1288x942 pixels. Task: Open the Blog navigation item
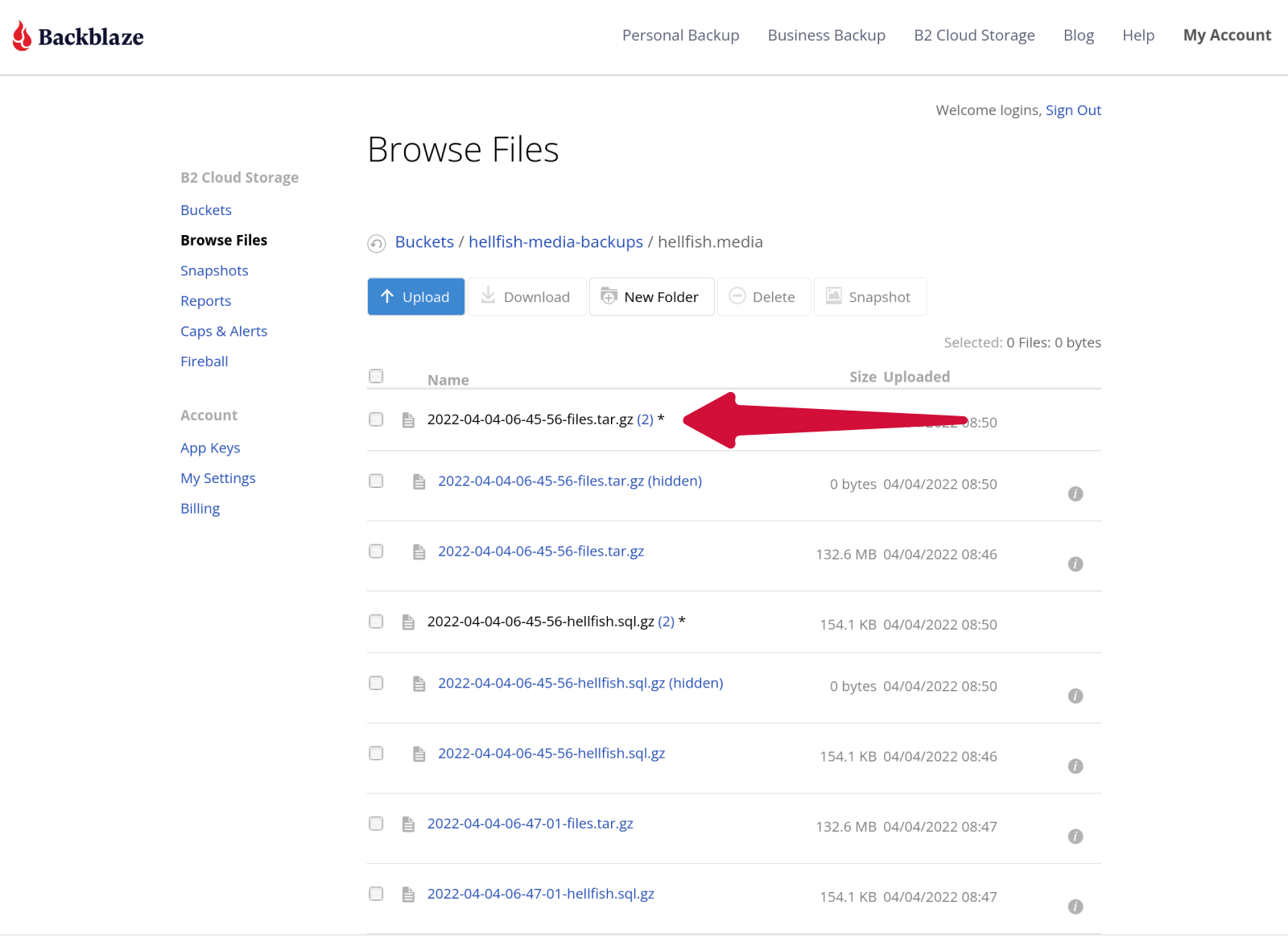[x=1078, y=35]
